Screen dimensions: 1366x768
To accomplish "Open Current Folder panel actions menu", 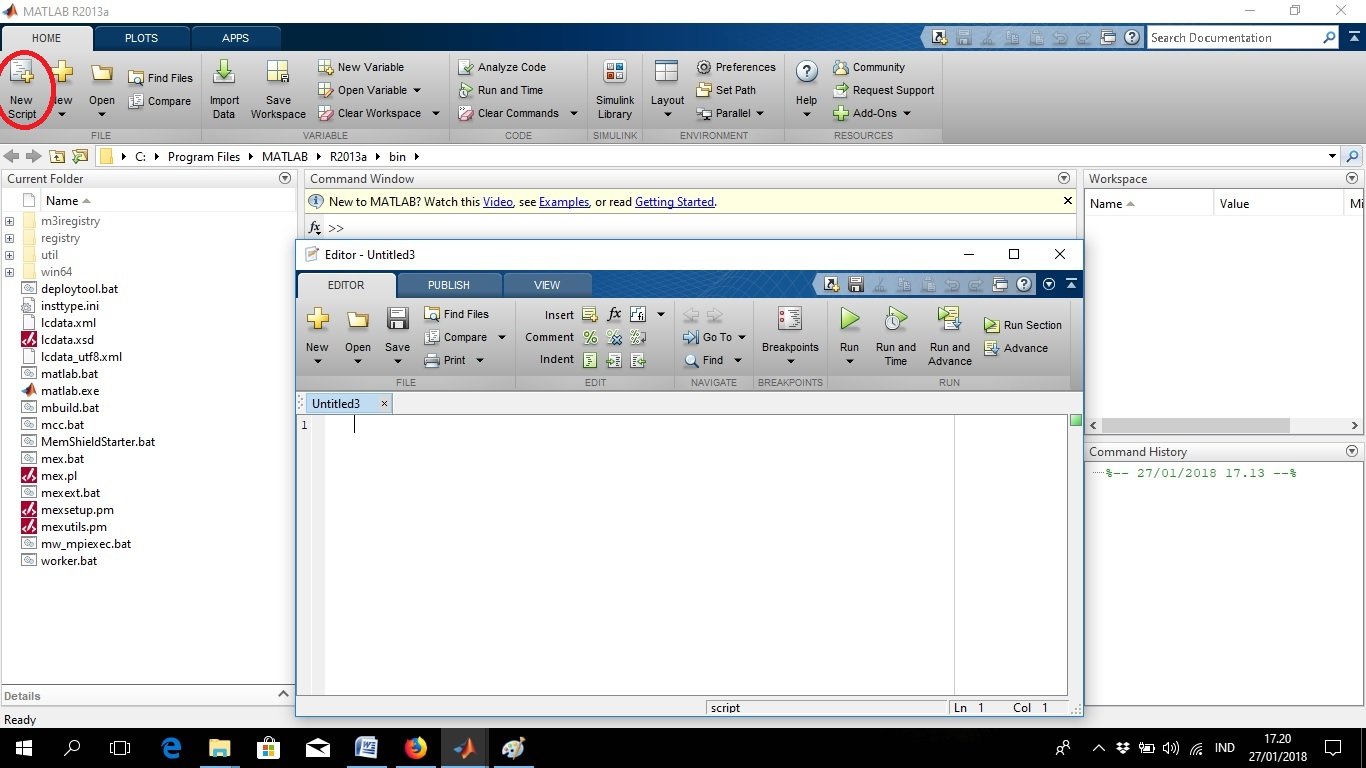I will tap(284, 178).
